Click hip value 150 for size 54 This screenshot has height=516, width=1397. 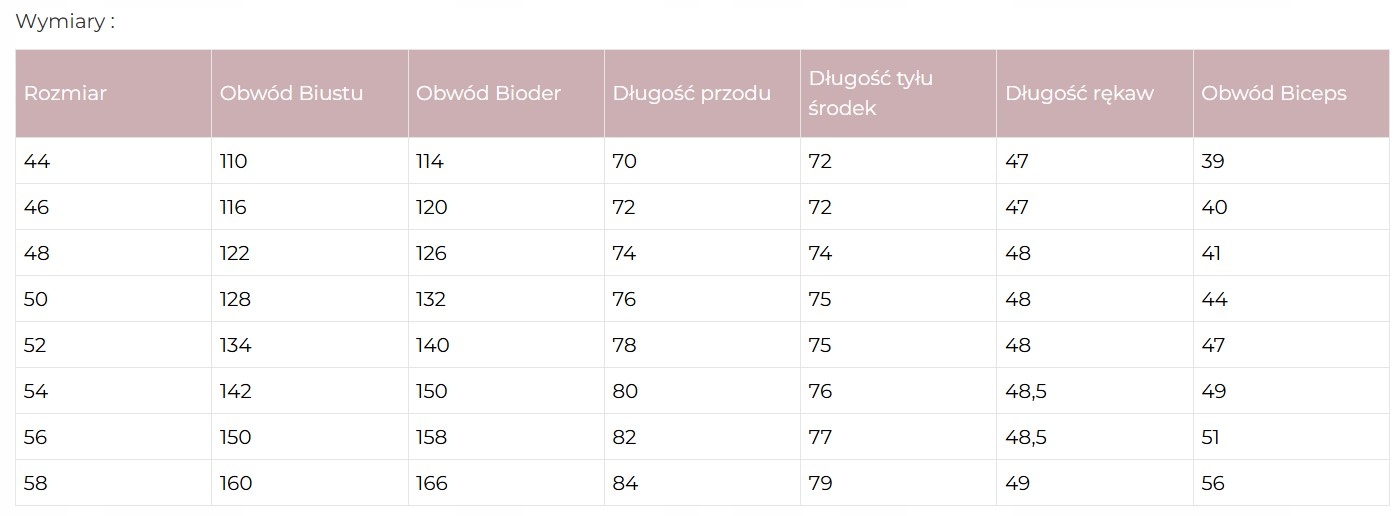(431, 391)
